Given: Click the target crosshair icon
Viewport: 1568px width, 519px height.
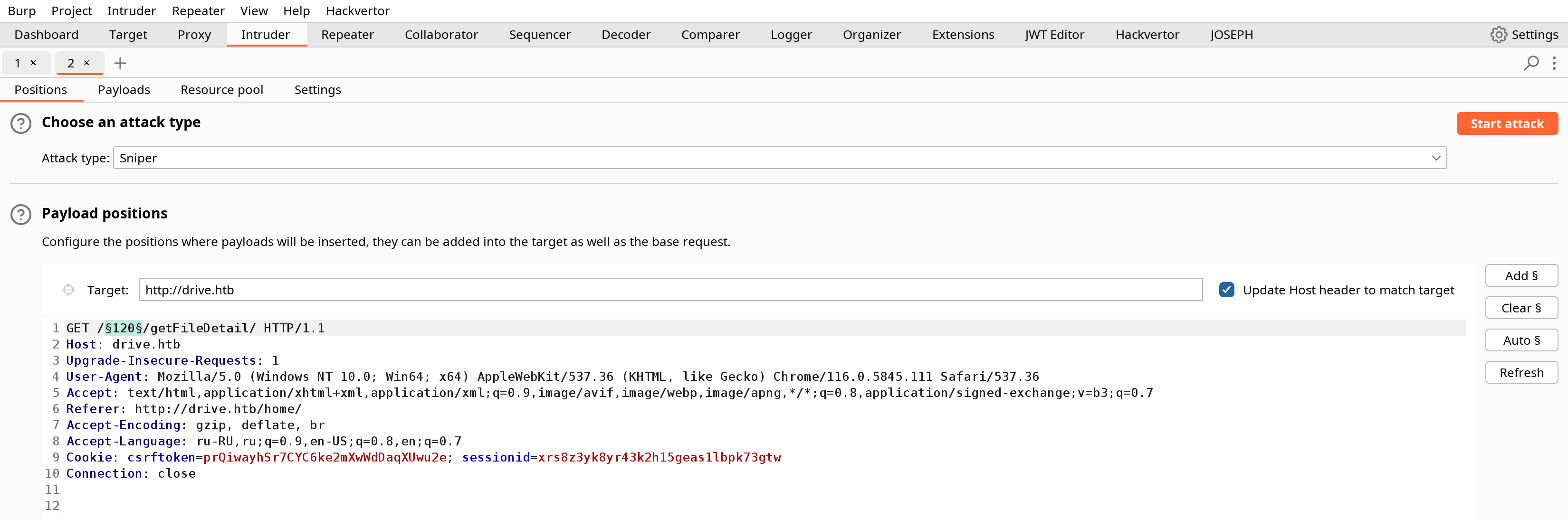Looking at the screenshot, I should pos(68,290).
